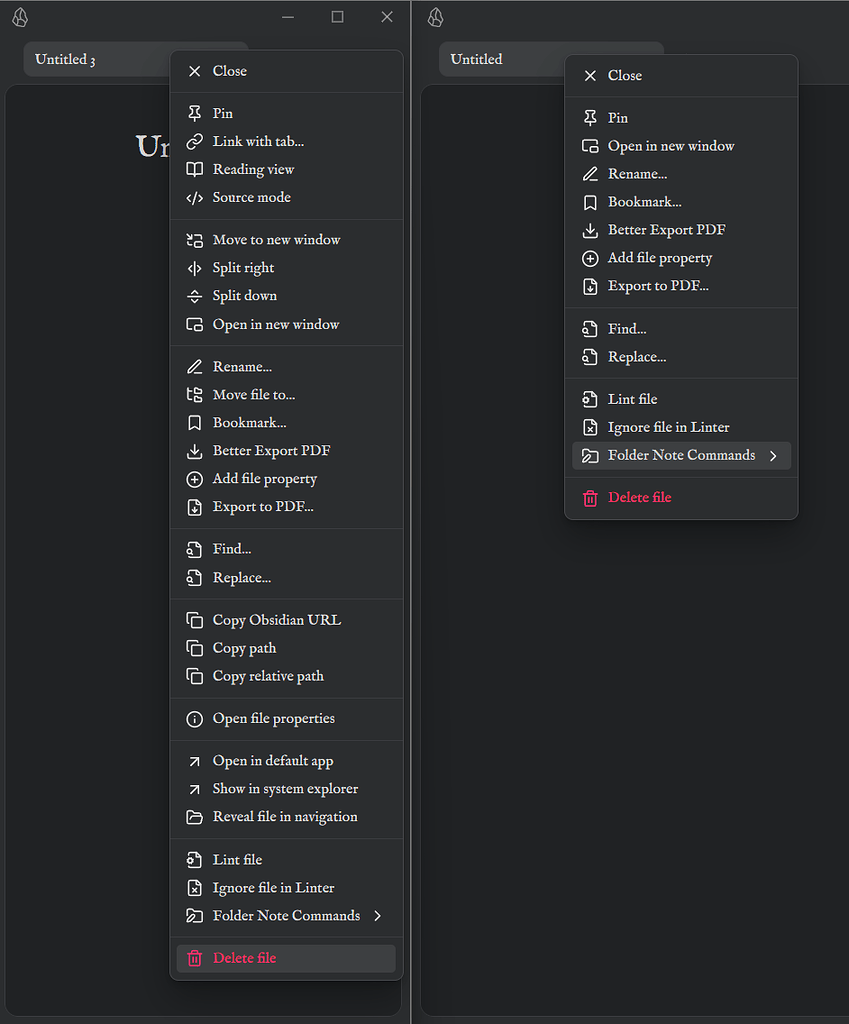
Task: Choose Replace... in the left menu
Action: (286, 578)
